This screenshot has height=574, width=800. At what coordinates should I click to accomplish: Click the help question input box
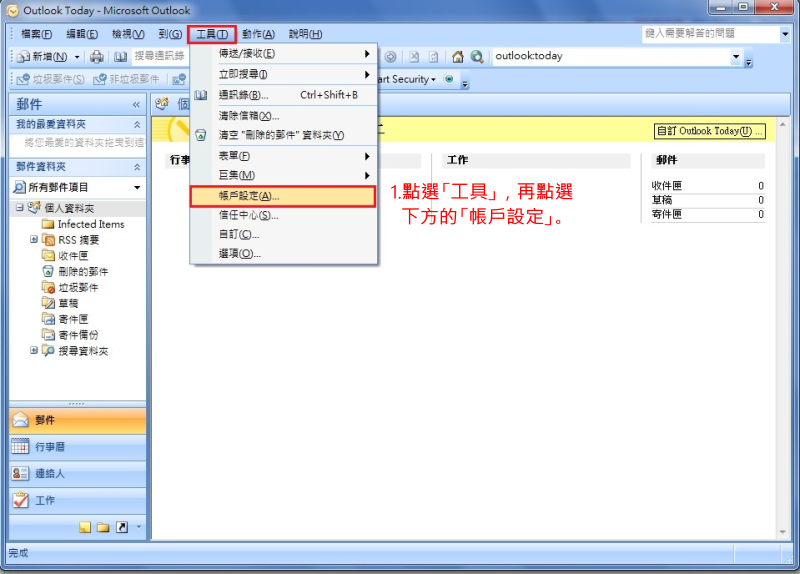coord(710,34)
